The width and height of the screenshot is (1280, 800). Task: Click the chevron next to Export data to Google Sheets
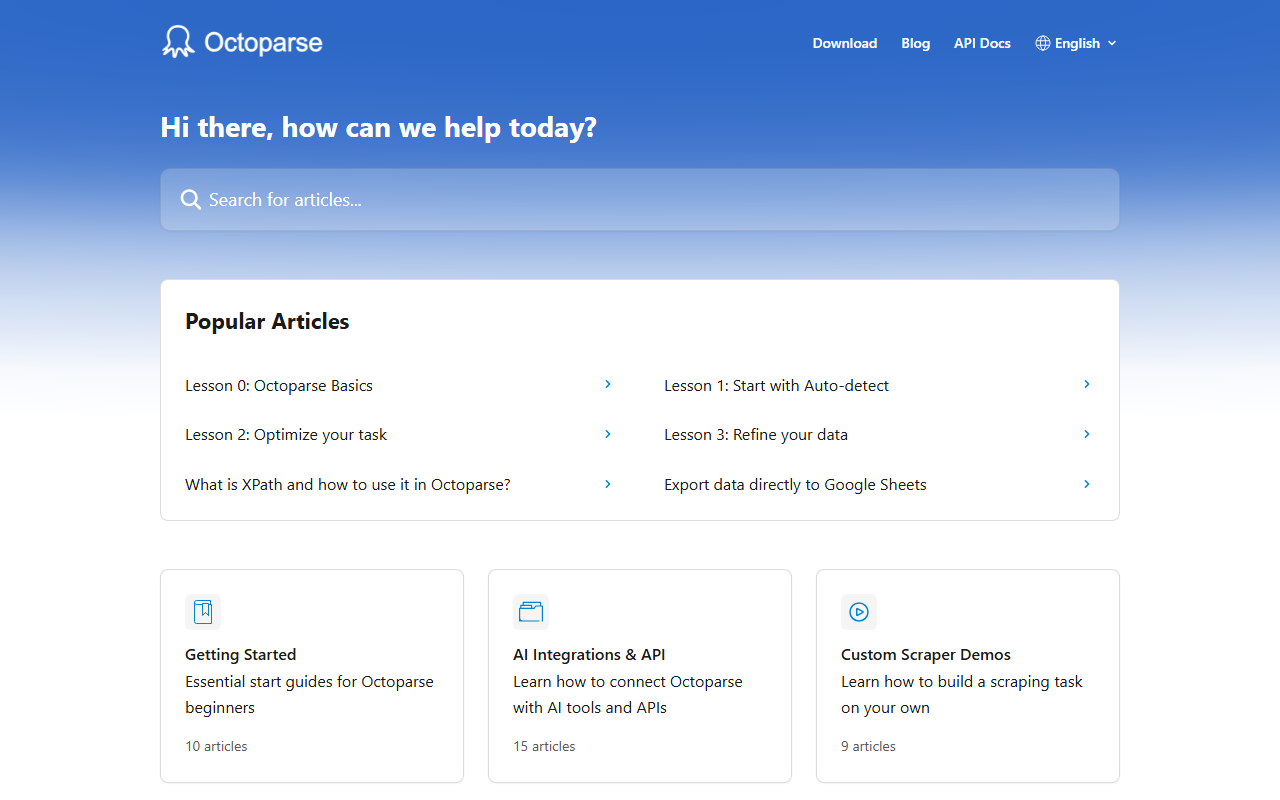(x=1087, y=484)
